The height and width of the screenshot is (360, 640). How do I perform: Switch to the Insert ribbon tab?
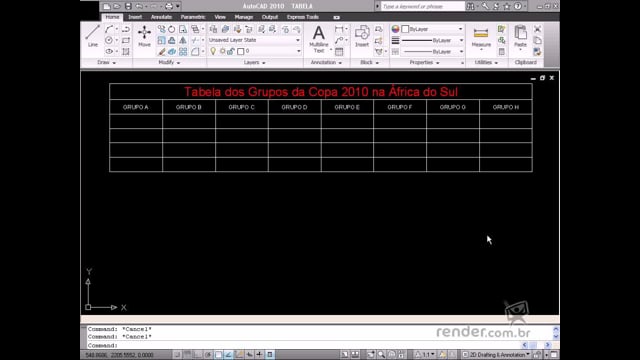coord(135,17)
